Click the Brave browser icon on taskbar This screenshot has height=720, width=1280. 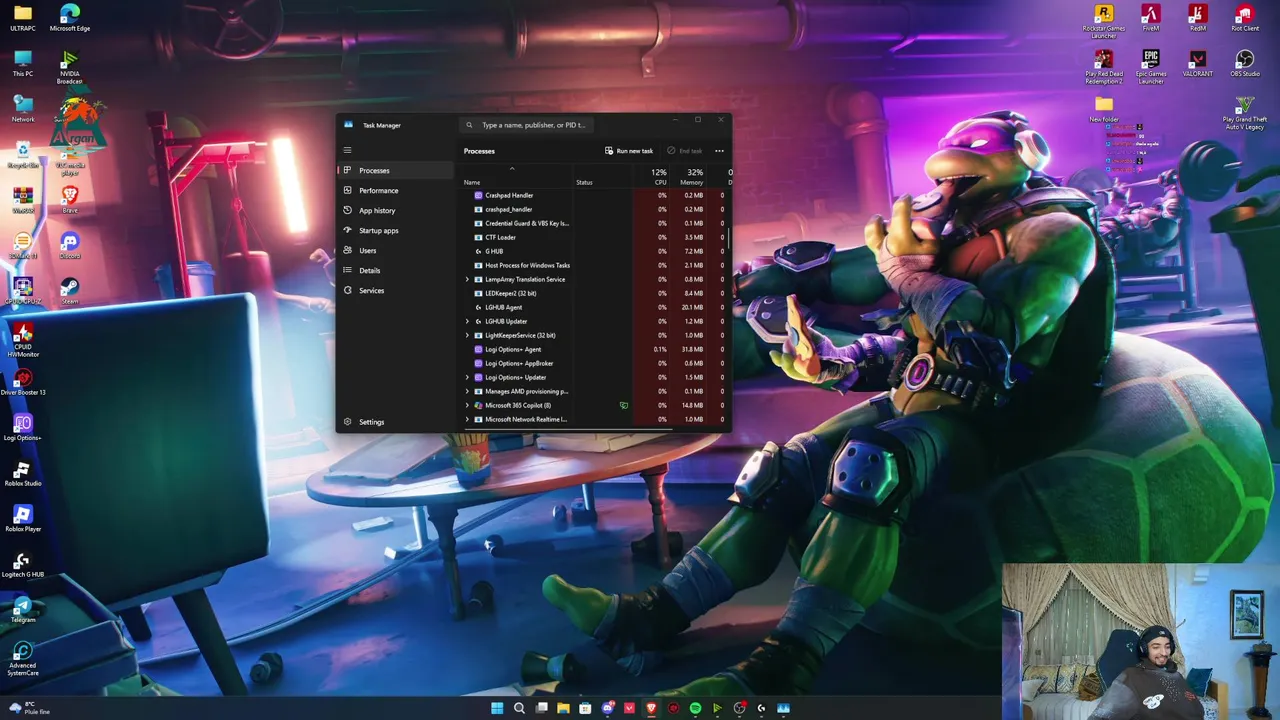(651, 708)
